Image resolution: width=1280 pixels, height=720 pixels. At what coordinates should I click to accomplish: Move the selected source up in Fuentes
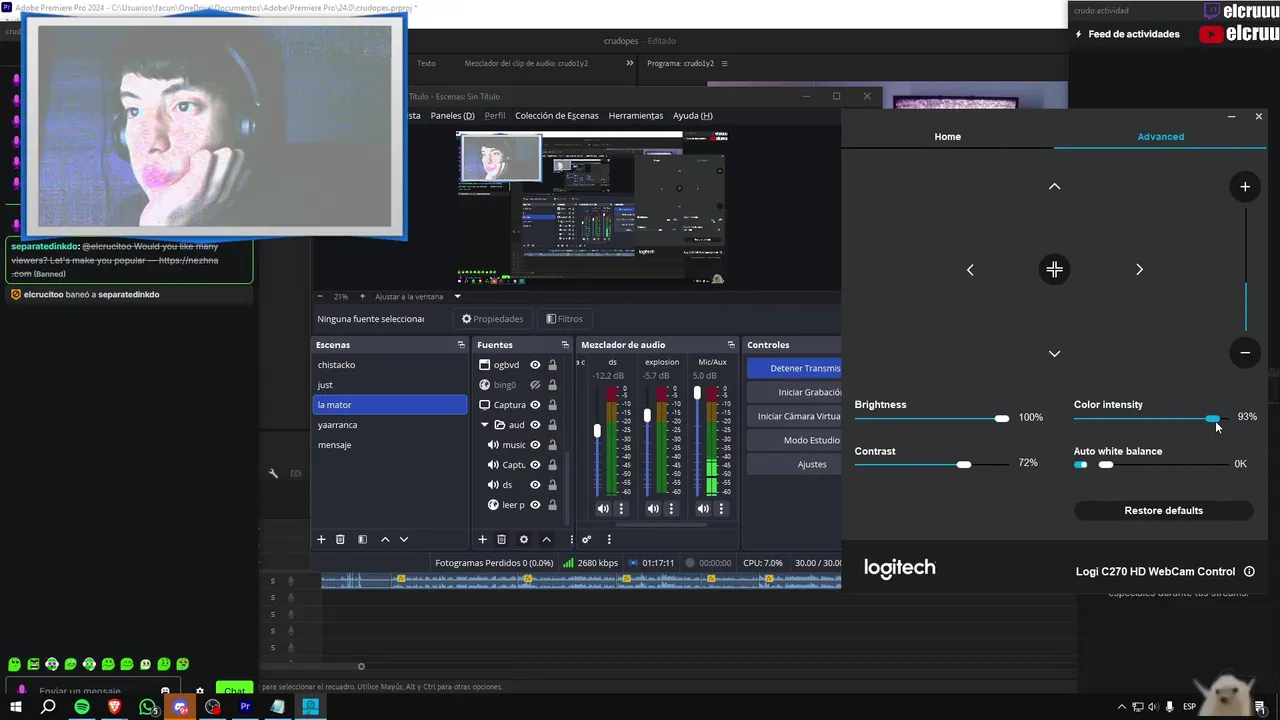[546, 539]
